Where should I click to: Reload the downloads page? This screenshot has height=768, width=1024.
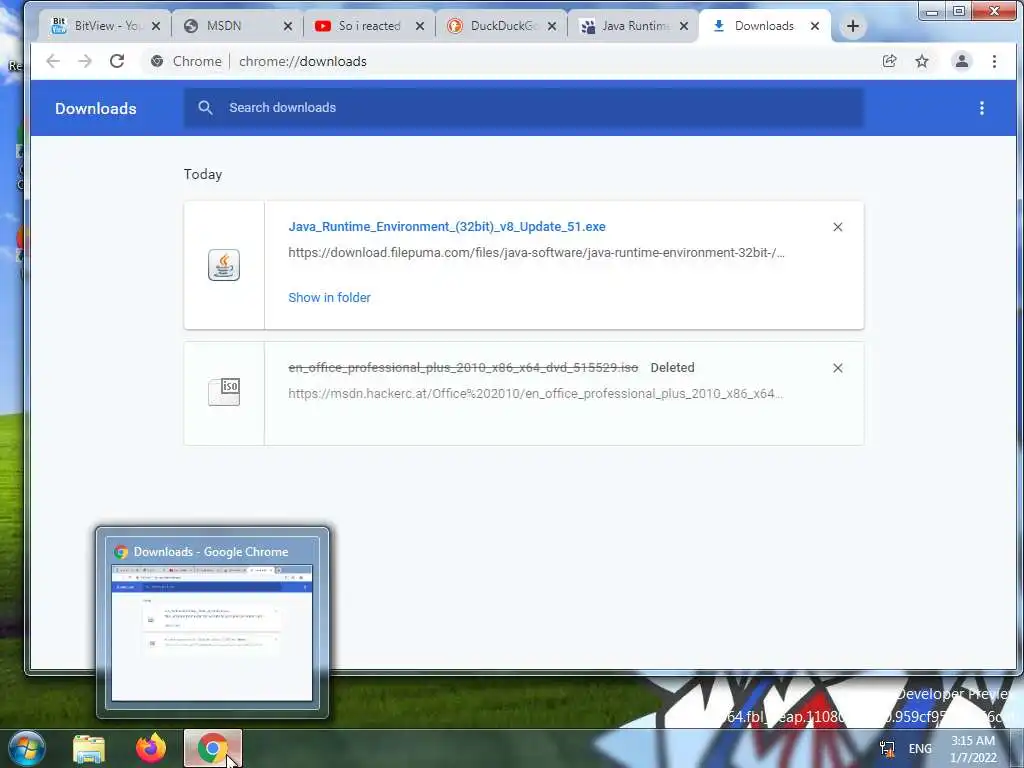(x=117, y=61)
